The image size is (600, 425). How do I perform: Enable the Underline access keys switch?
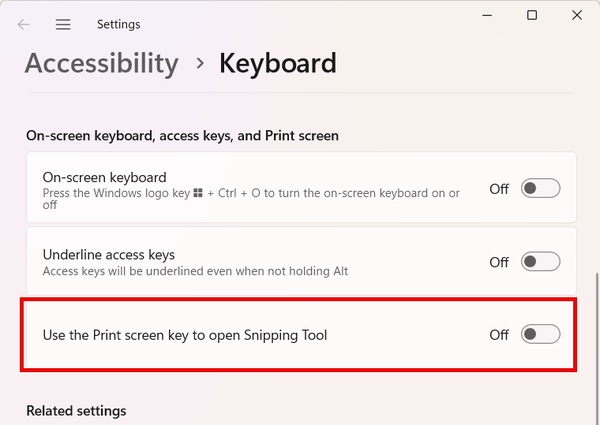[x=541, y=262]
